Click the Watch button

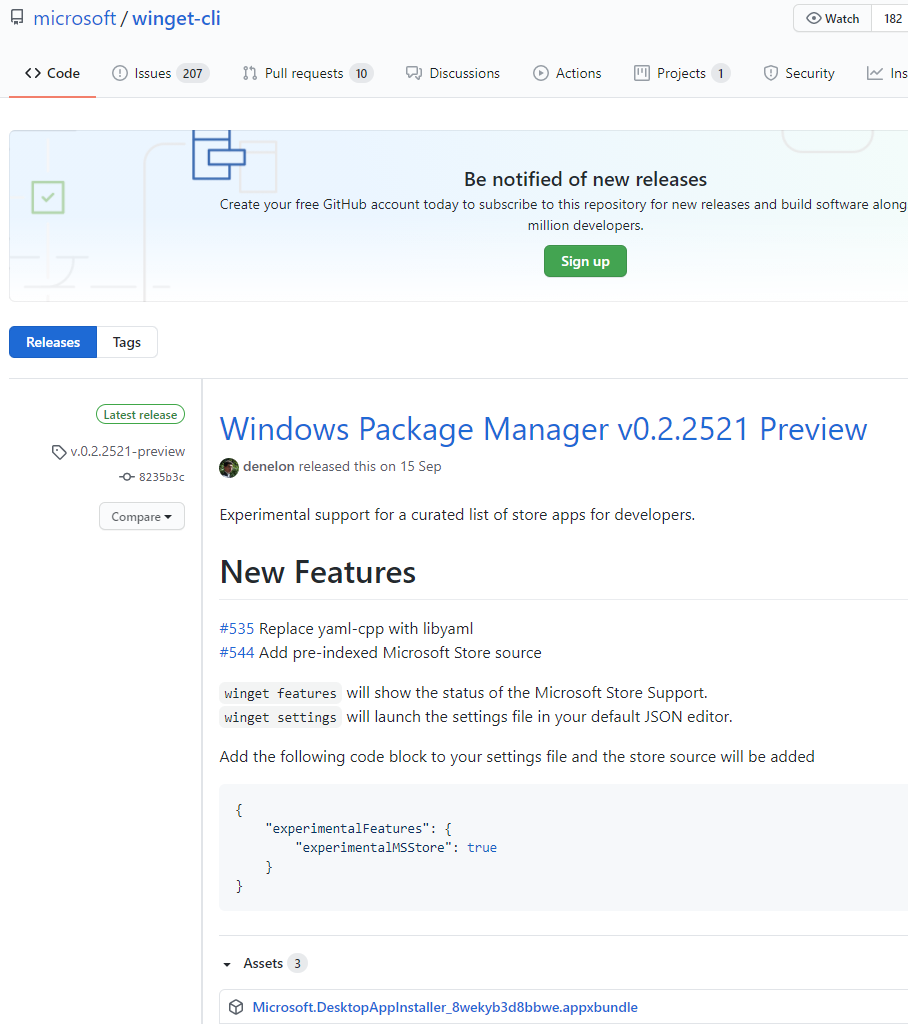[x=833, y=18]
